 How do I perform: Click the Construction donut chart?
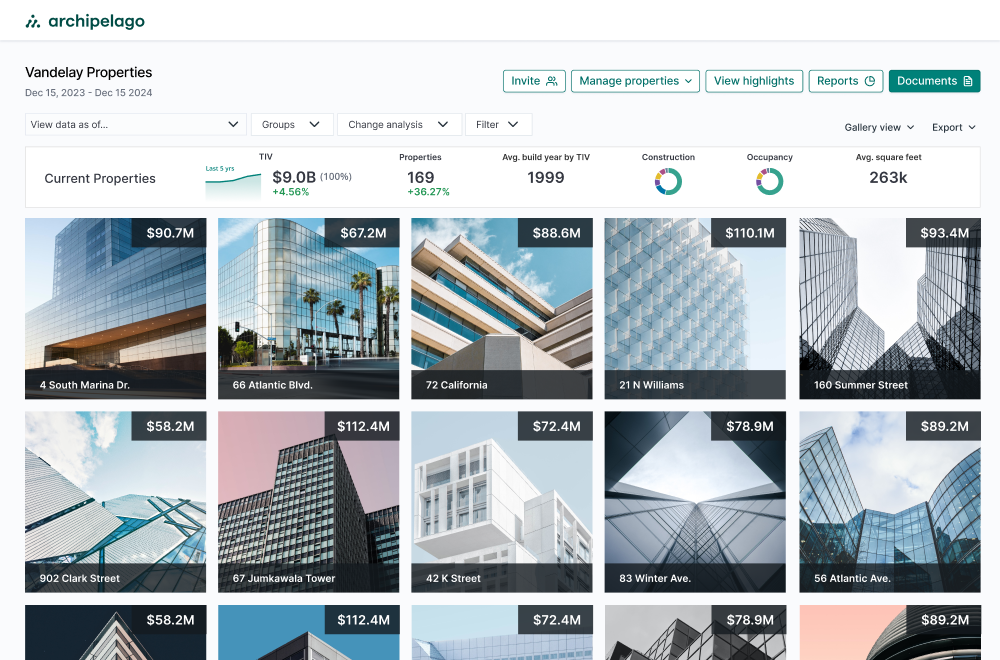pyautogui.click(x=668, y=181)
